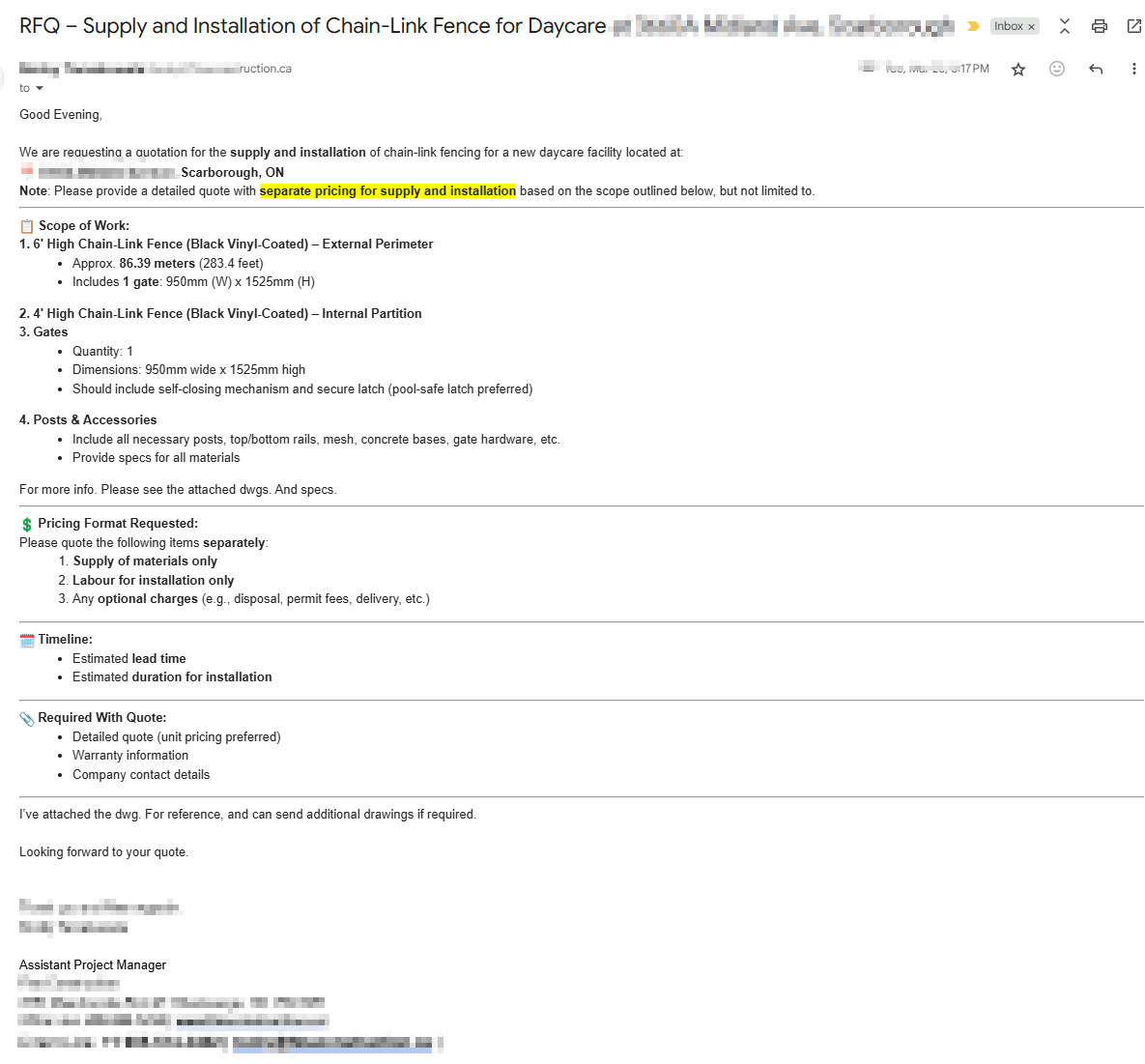Print the email using the printer icon
This screenshot has height=1064, width=1145.
click(x=1100, y=26)
